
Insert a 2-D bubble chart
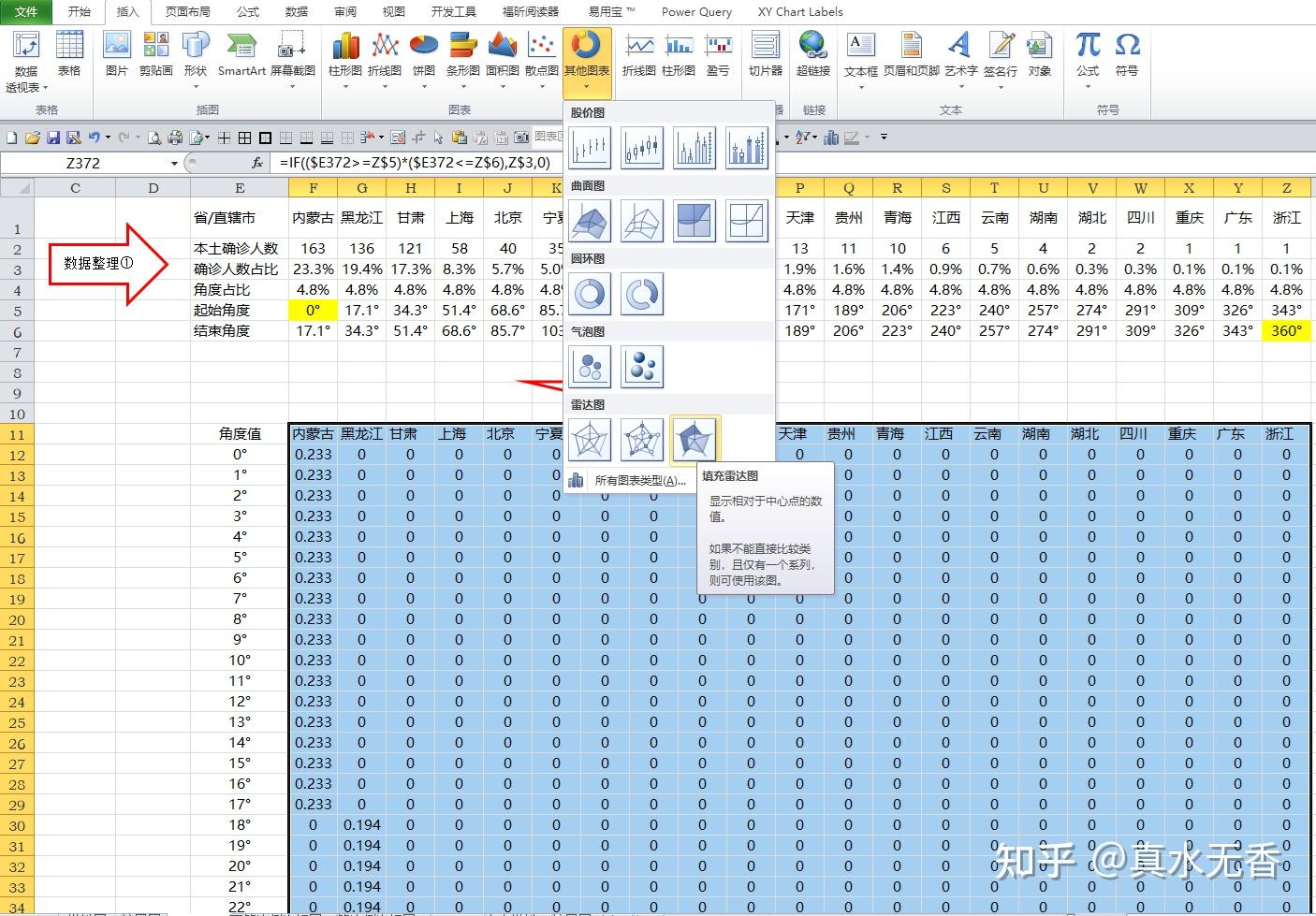(590, 367)
